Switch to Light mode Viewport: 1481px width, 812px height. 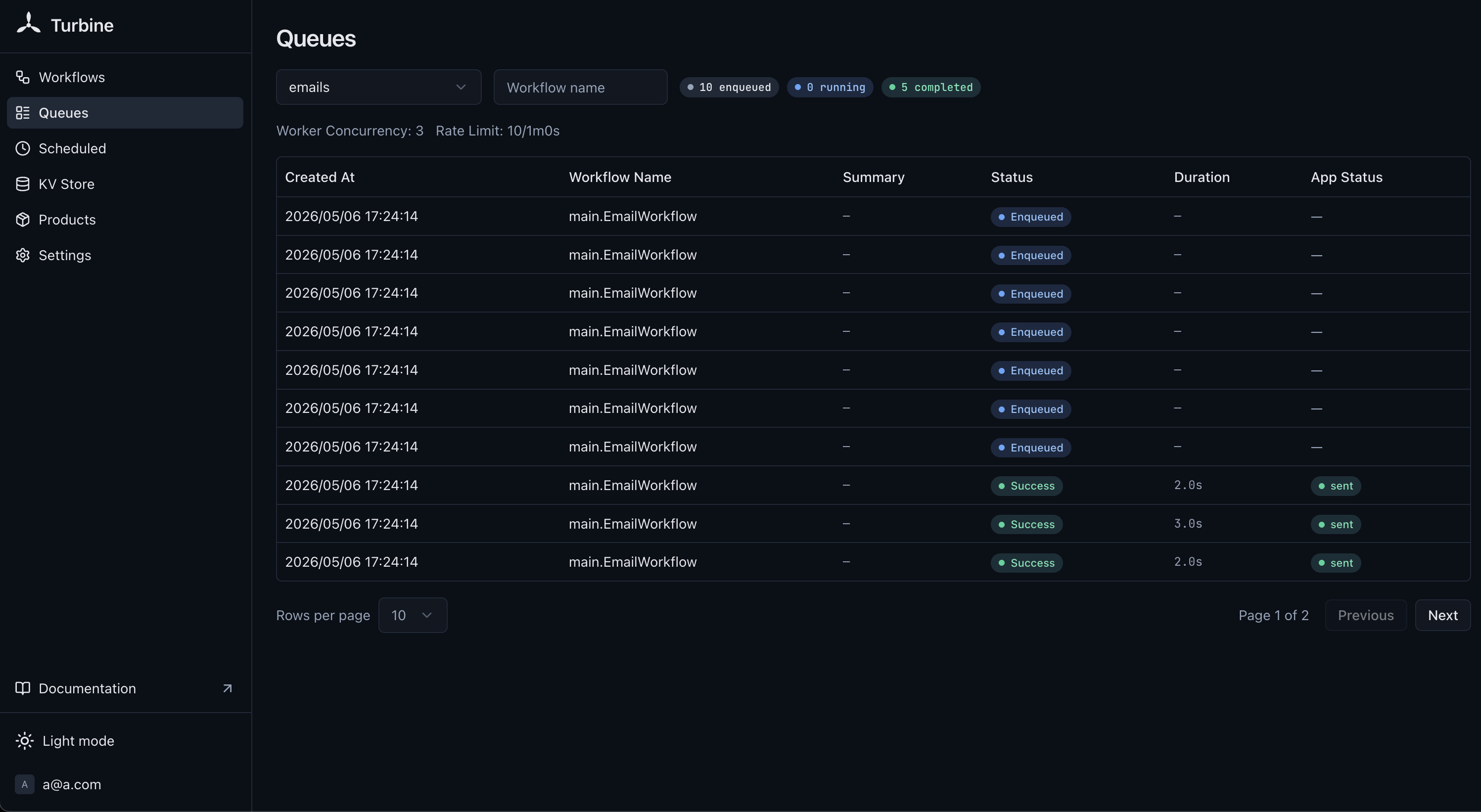click(125, 741)
